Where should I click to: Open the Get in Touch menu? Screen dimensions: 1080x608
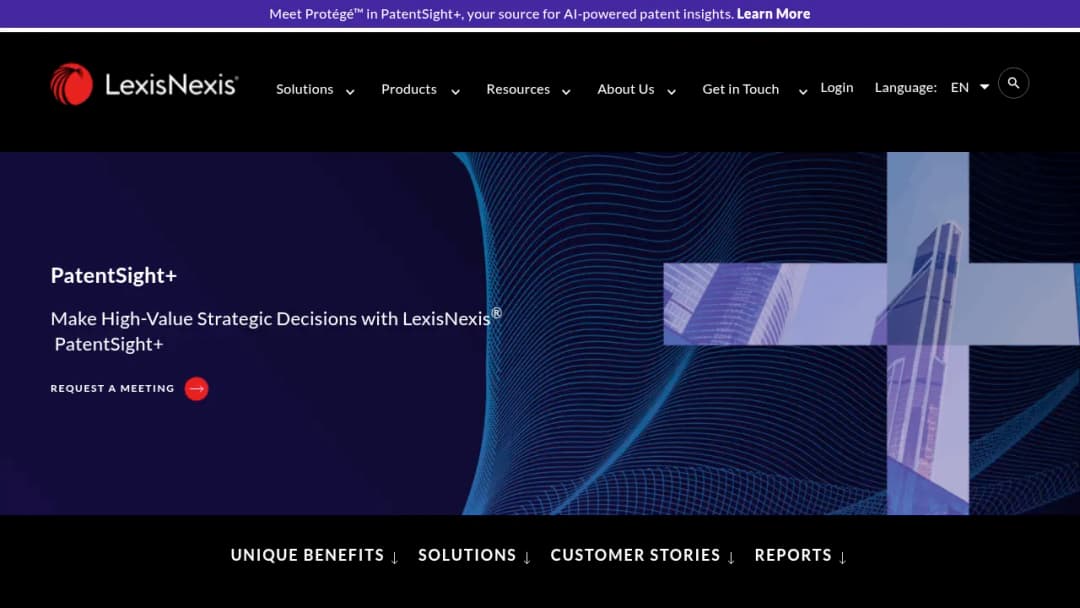(x=740, y=89)
